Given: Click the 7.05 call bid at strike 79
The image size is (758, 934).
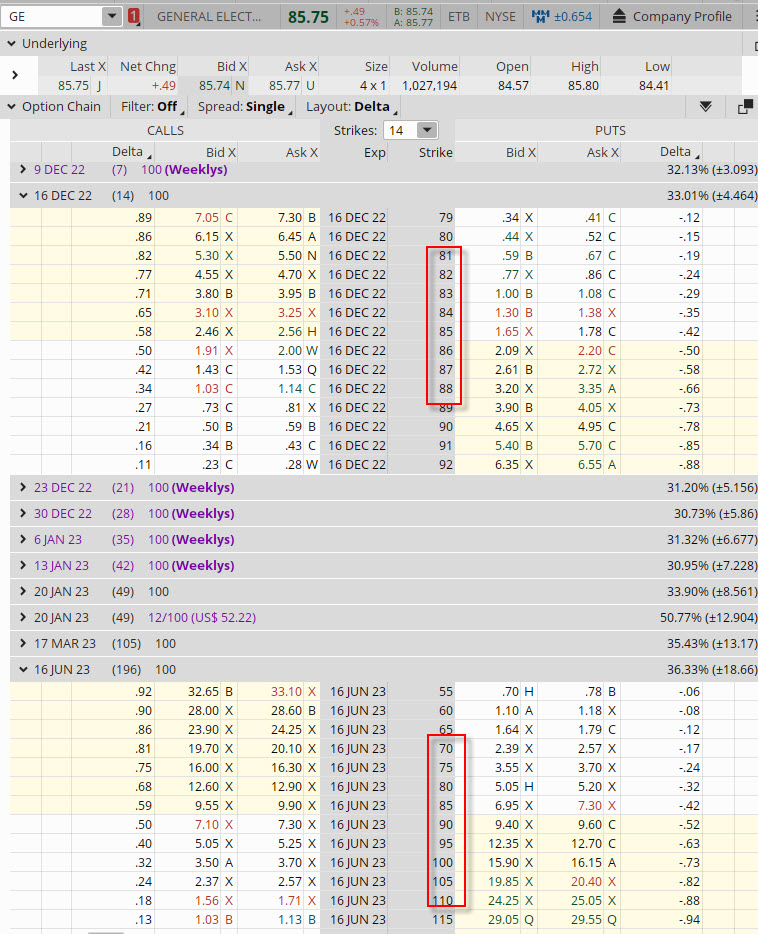Looking at the screenshot, I should (205, 217).
